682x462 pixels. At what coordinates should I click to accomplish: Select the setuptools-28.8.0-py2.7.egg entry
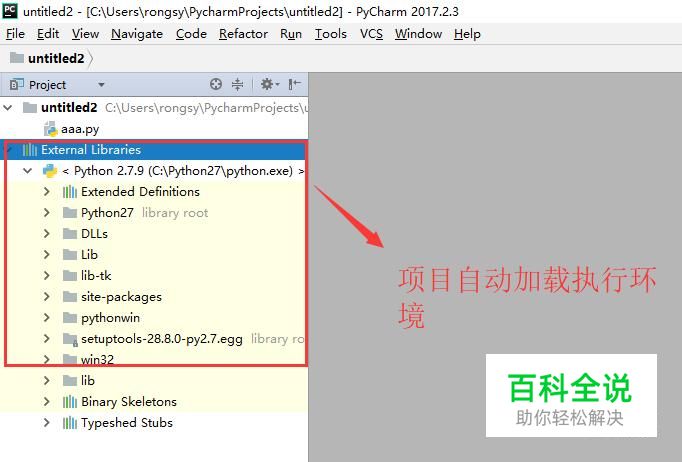point(162,338)
